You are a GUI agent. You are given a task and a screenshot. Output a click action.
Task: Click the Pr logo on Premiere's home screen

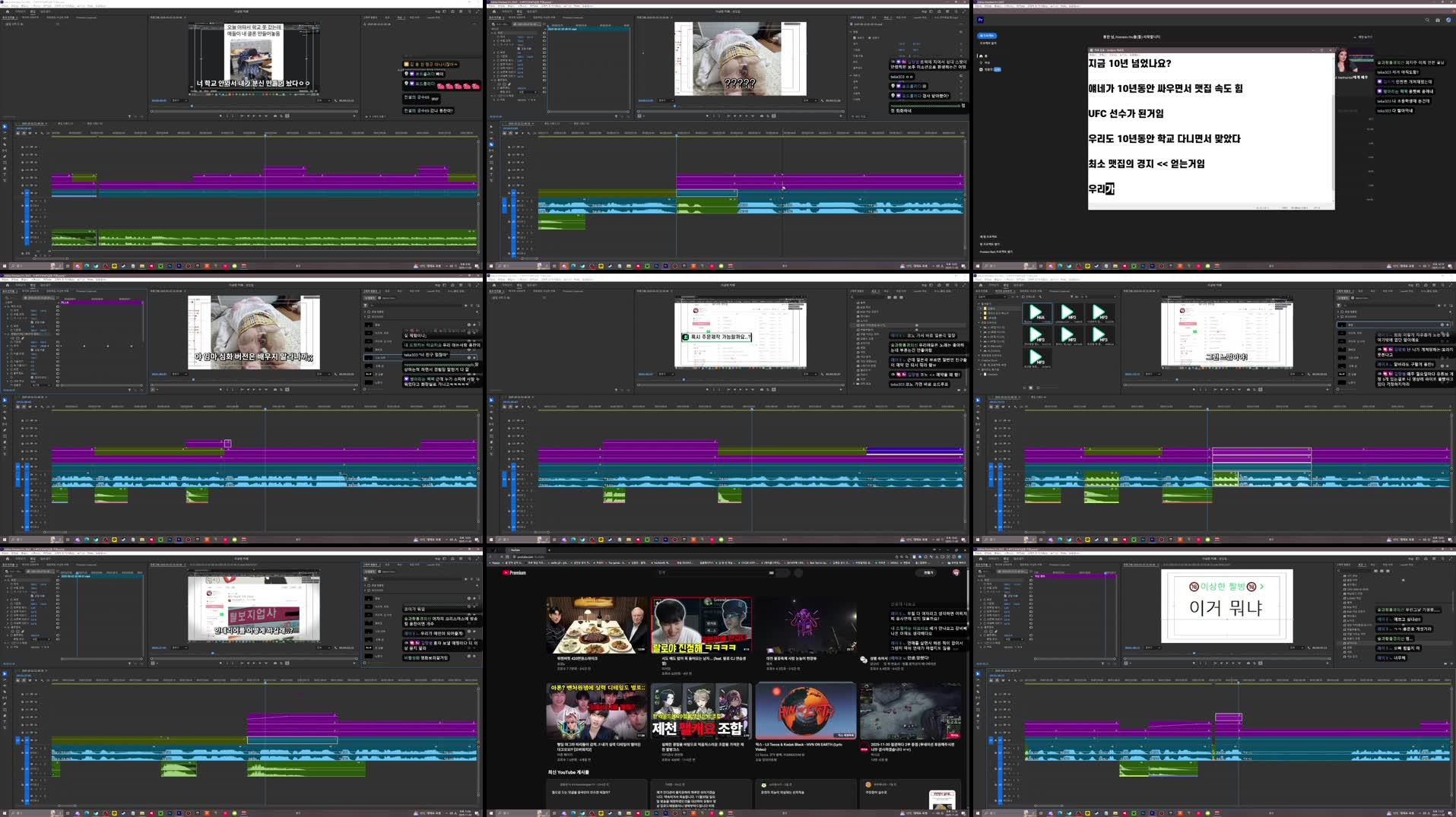pyautogui.click(x=981, y=21)
